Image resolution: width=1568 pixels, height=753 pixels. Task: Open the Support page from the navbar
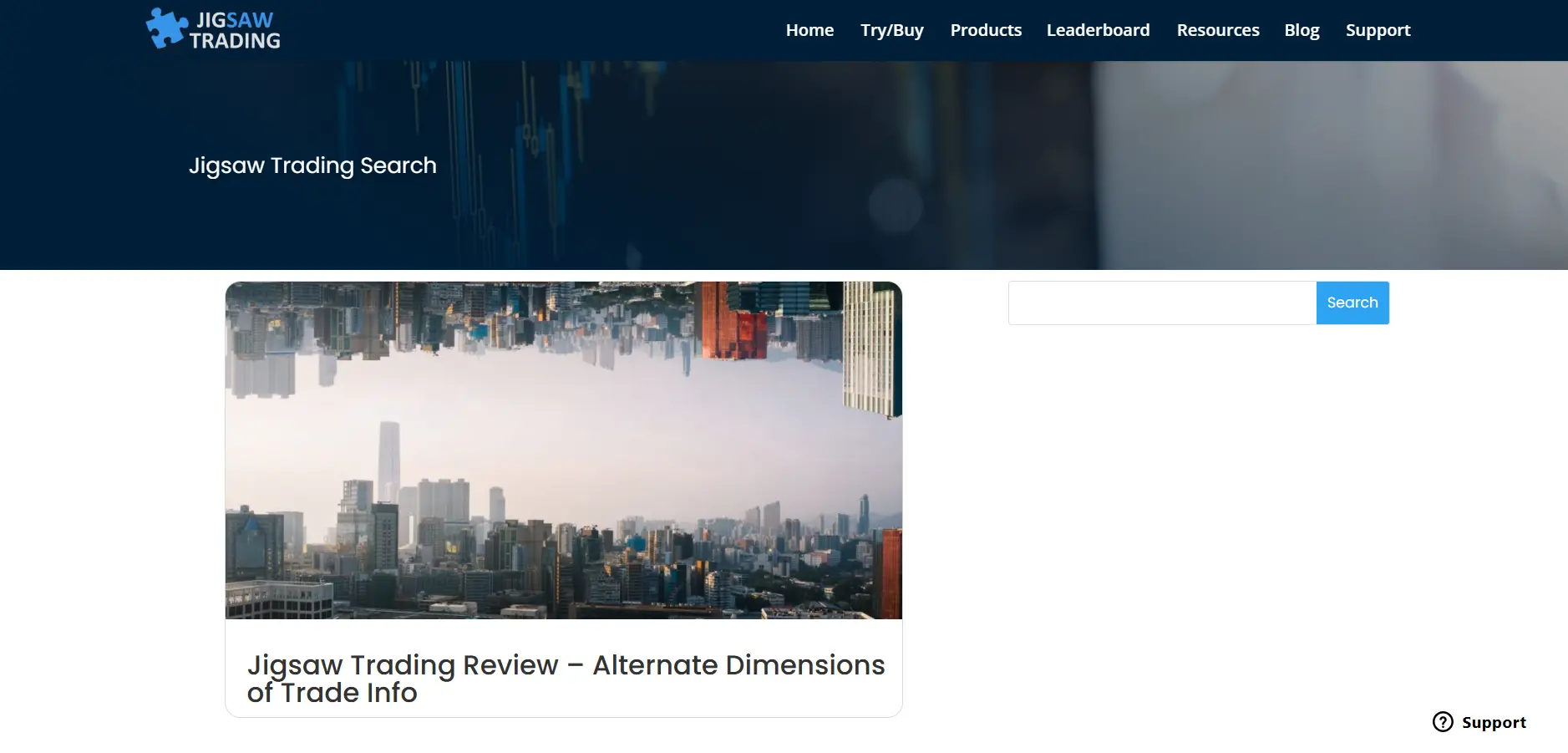1377,29
